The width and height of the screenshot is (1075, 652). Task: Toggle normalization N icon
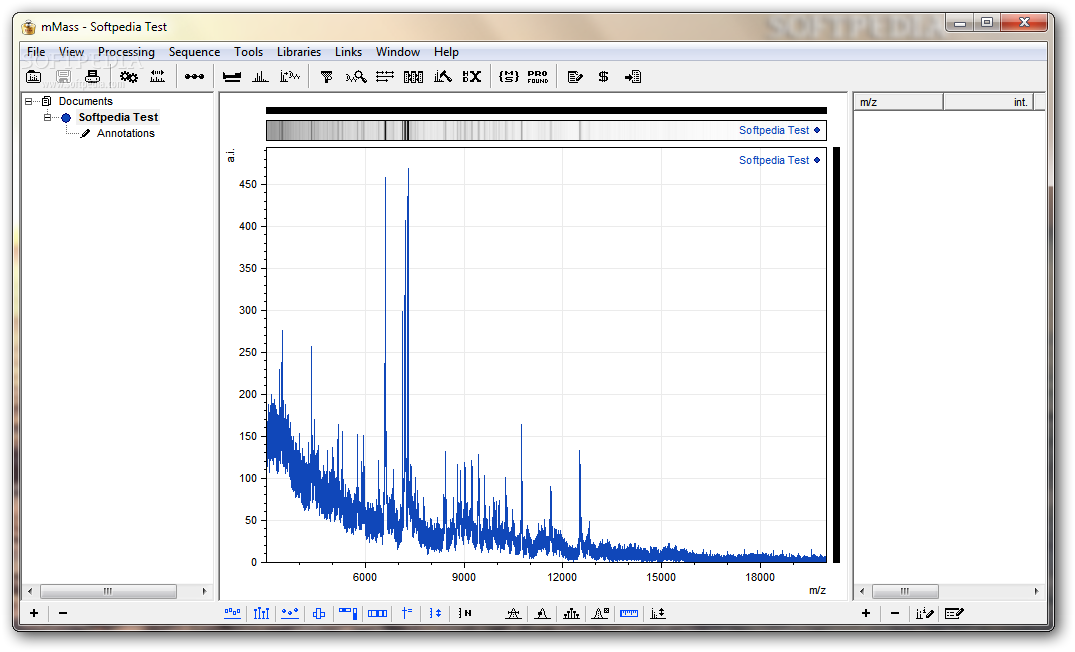tap(465, 614)
